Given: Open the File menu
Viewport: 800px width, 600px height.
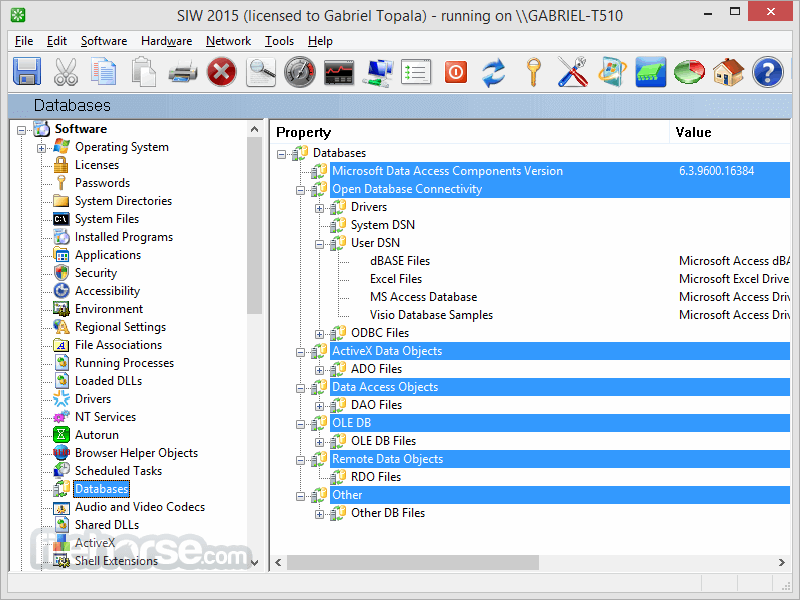Looking at the screenshot, I should [x=24, y=41].
